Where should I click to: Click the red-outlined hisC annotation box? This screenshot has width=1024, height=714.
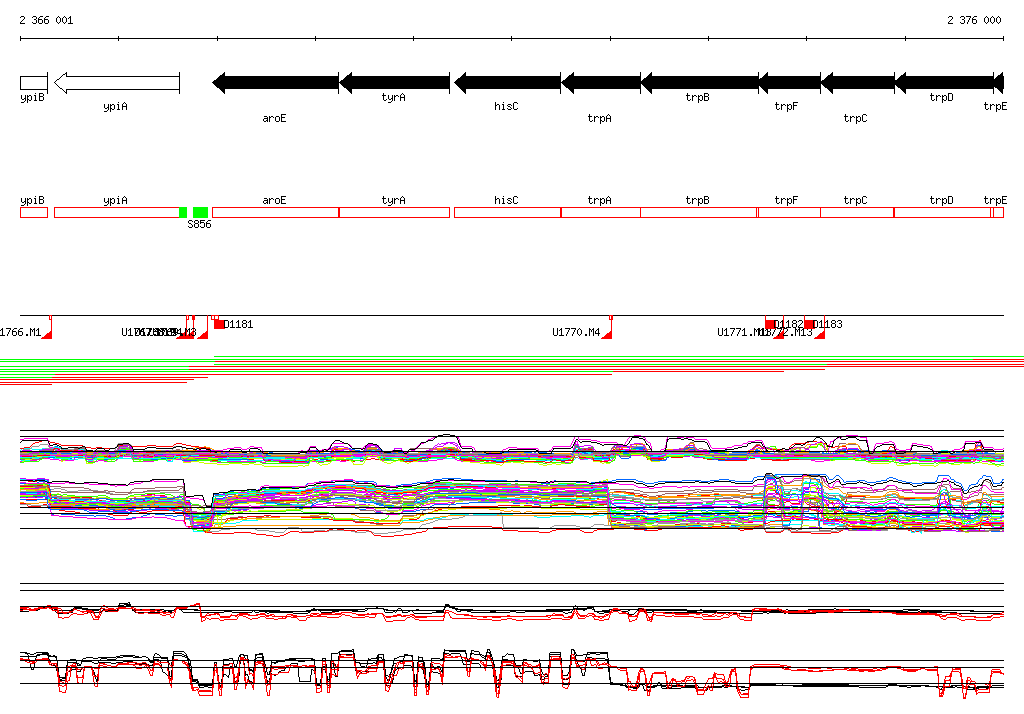pyautogui.click(x=507, y=212)
